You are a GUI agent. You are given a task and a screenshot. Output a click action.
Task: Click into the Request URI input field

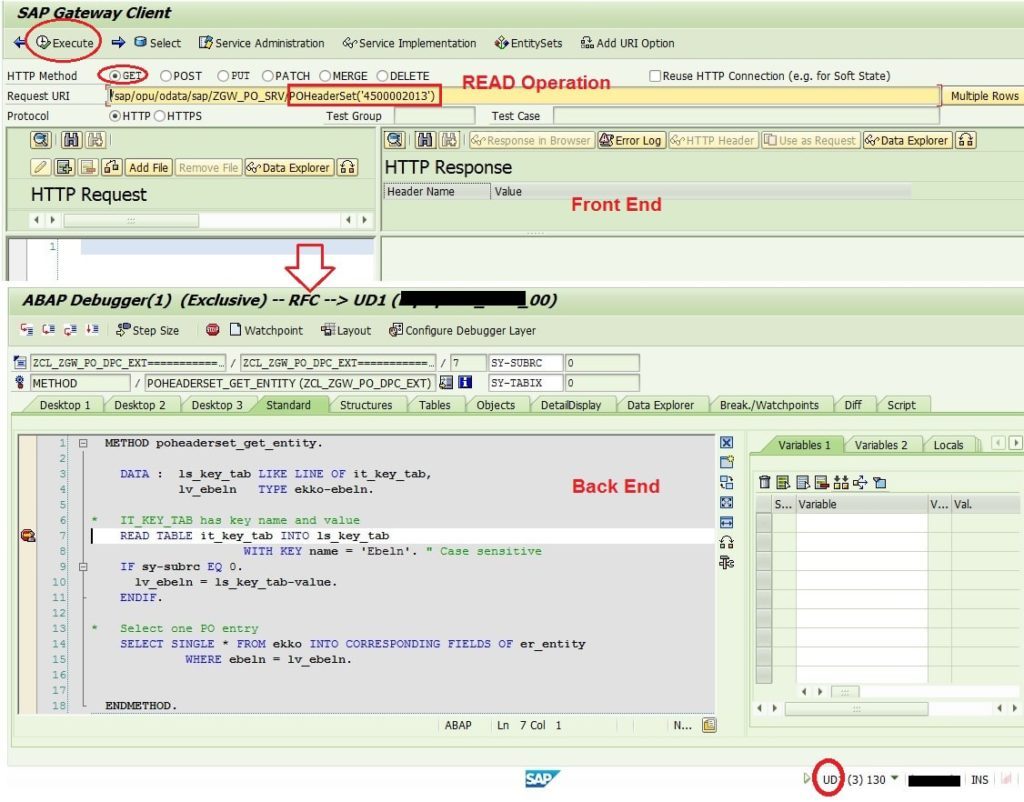(524, 96)
